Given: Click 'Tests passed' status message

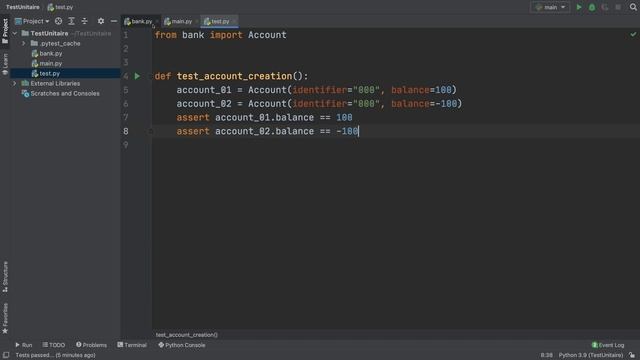Looking at the screenshot, I should point(55,355).
